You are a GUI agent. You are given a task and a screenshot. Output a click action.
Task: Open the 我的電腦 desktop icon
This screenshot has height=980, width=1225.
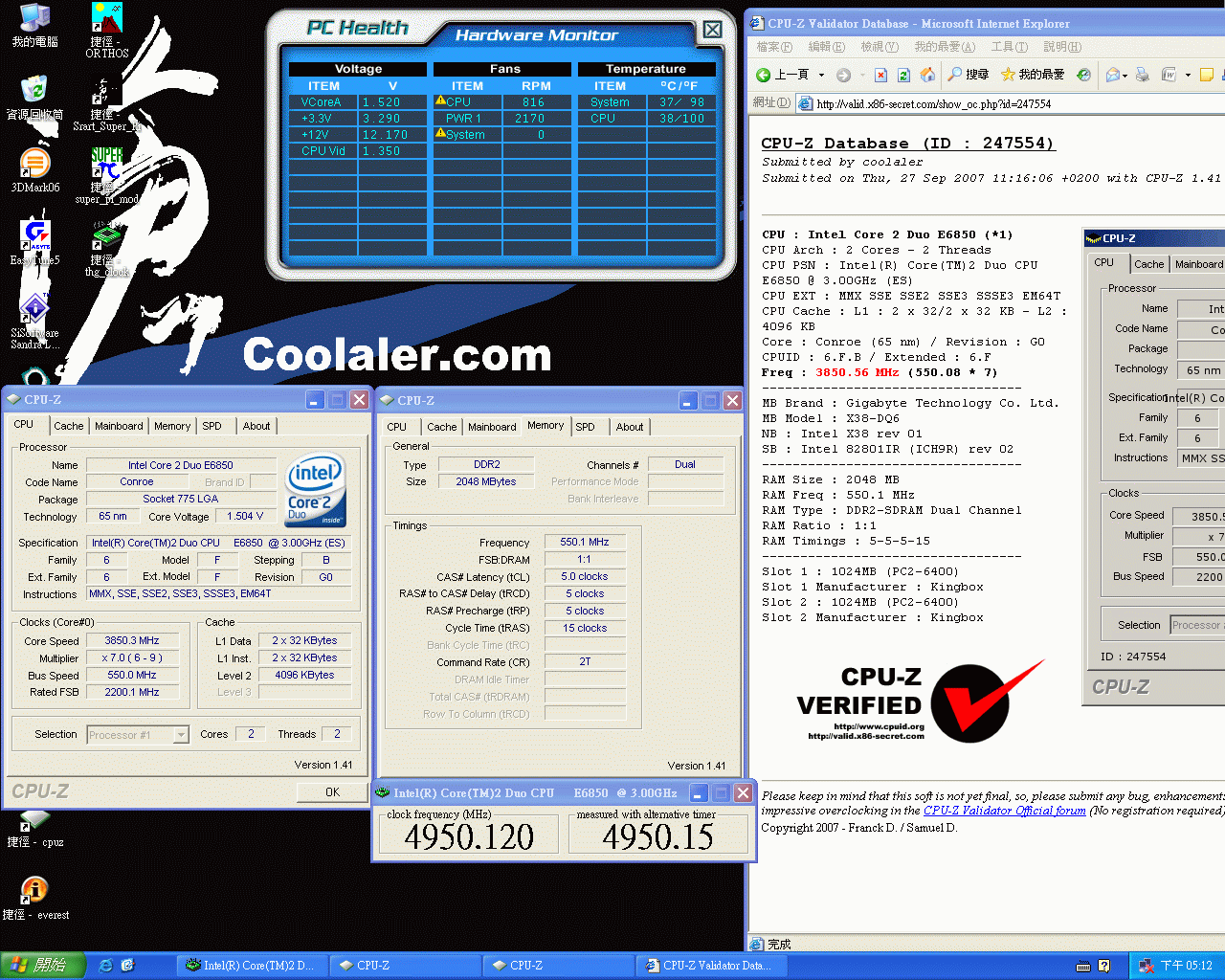point(34,25)
